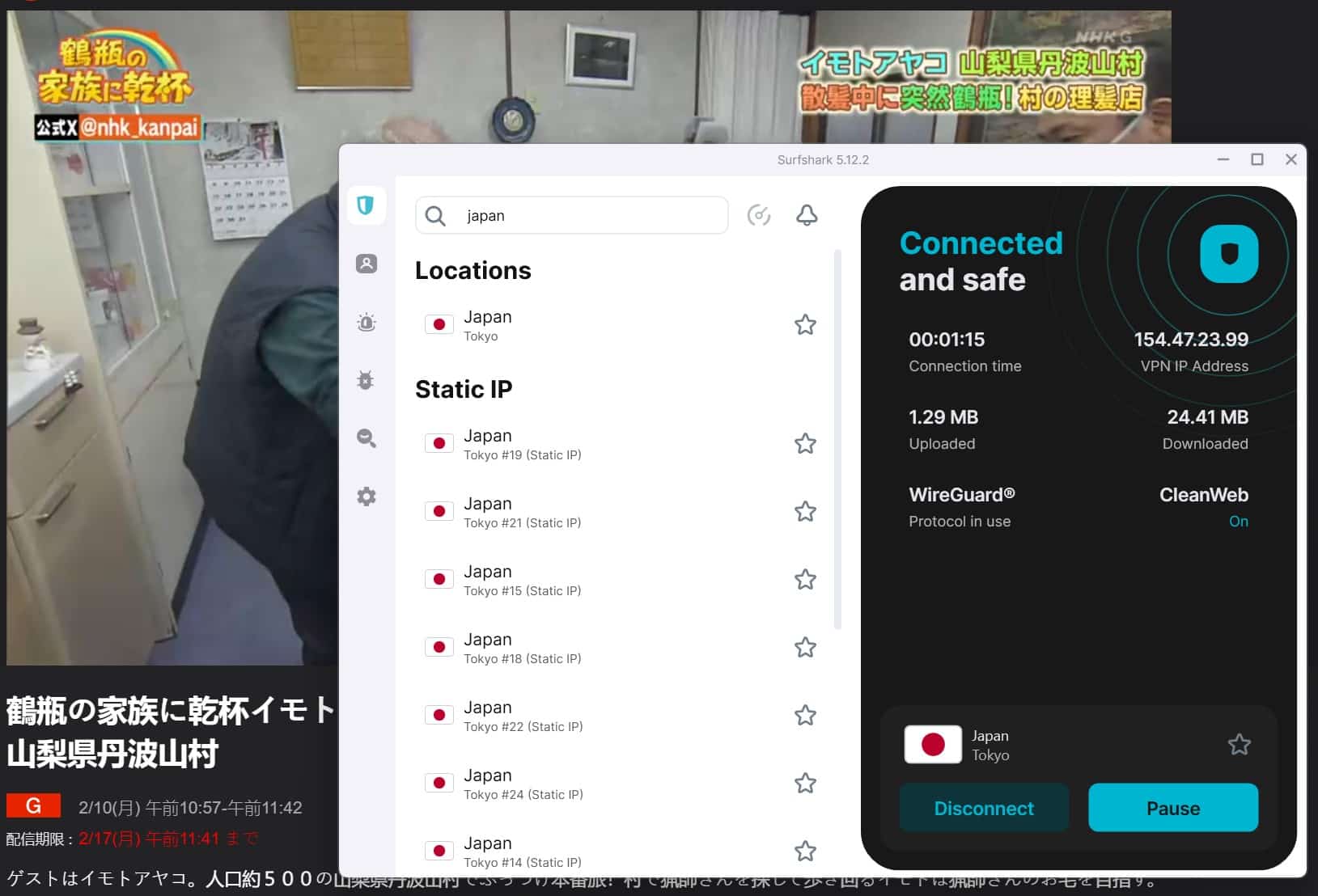Click the 1.29 MB Uploaded value
Screen dimensions: 1318x896
click(x=943, y=417)
